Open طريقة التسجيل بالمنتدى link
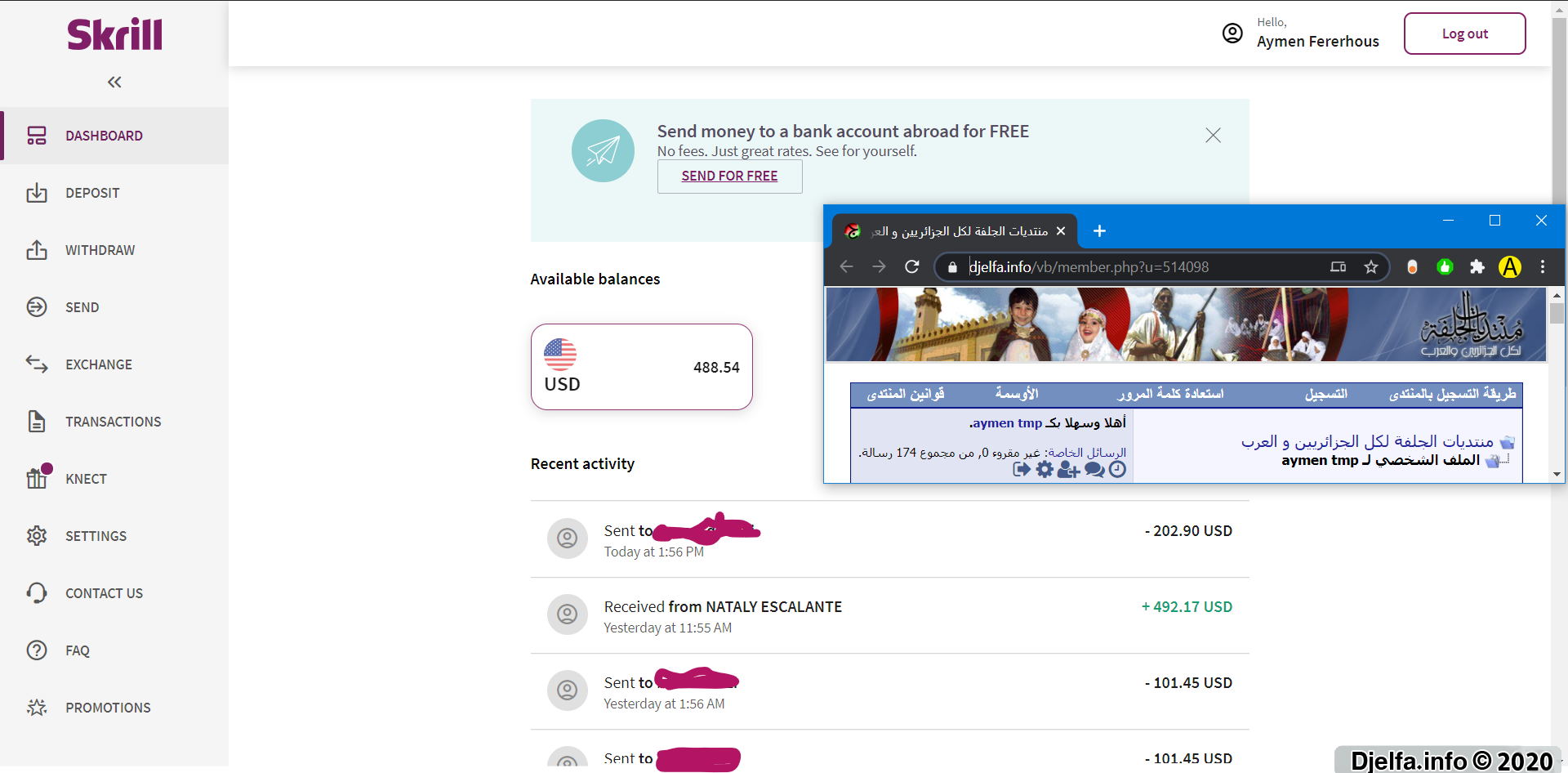 (x=1453, y=394)
